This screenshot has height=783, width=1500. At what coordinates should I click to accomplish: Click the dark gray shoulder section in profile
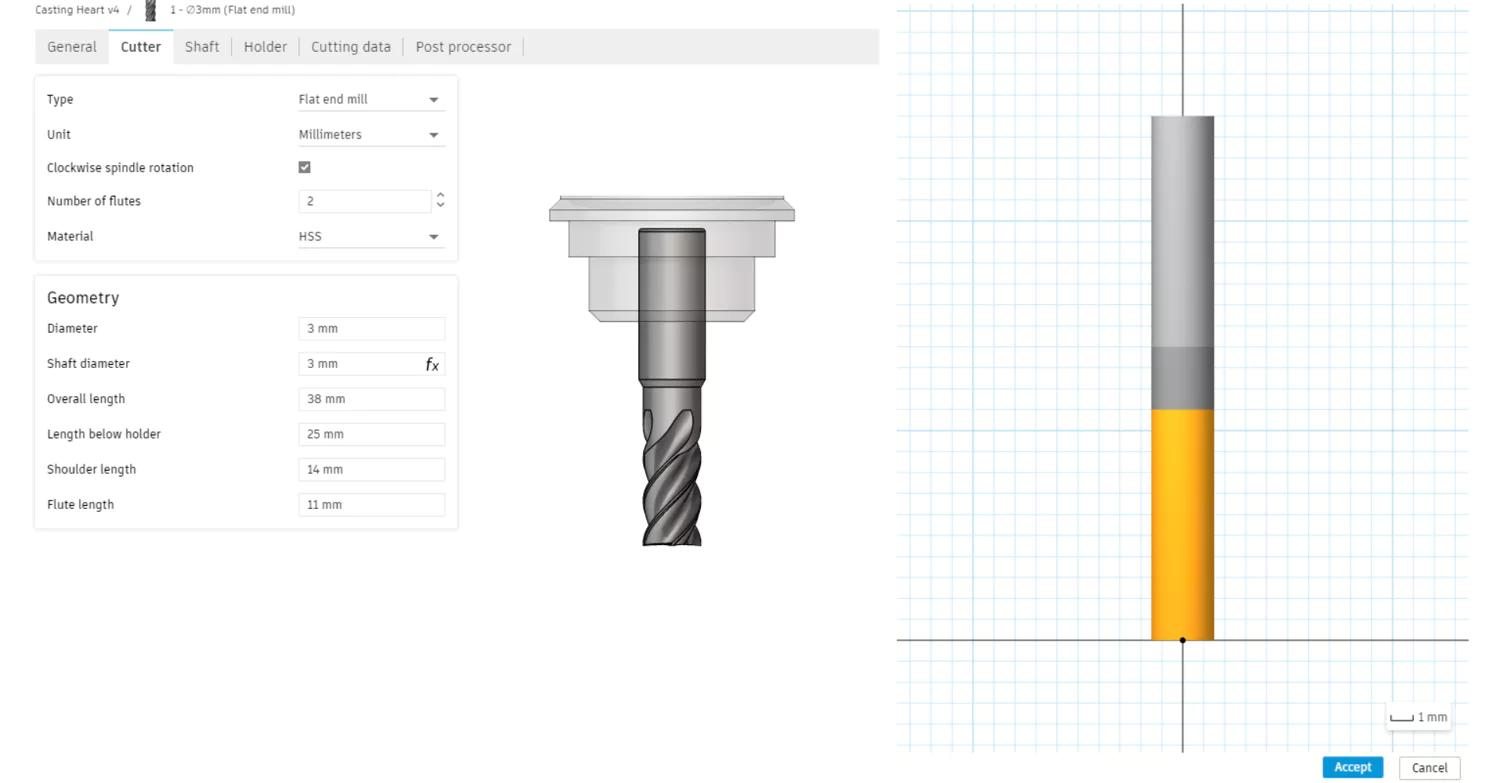(x=1182, y=378)
